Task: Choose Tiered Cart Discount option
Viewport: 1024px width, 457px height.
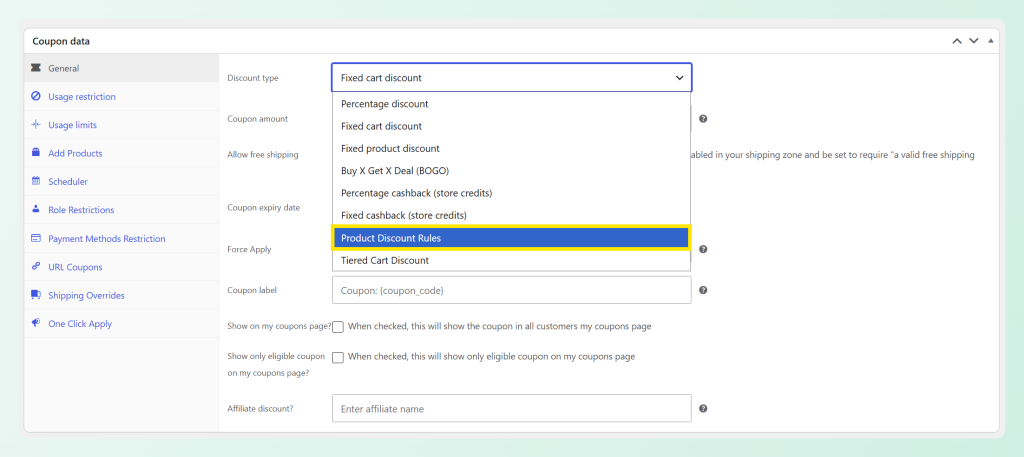Action: (511, 260)
